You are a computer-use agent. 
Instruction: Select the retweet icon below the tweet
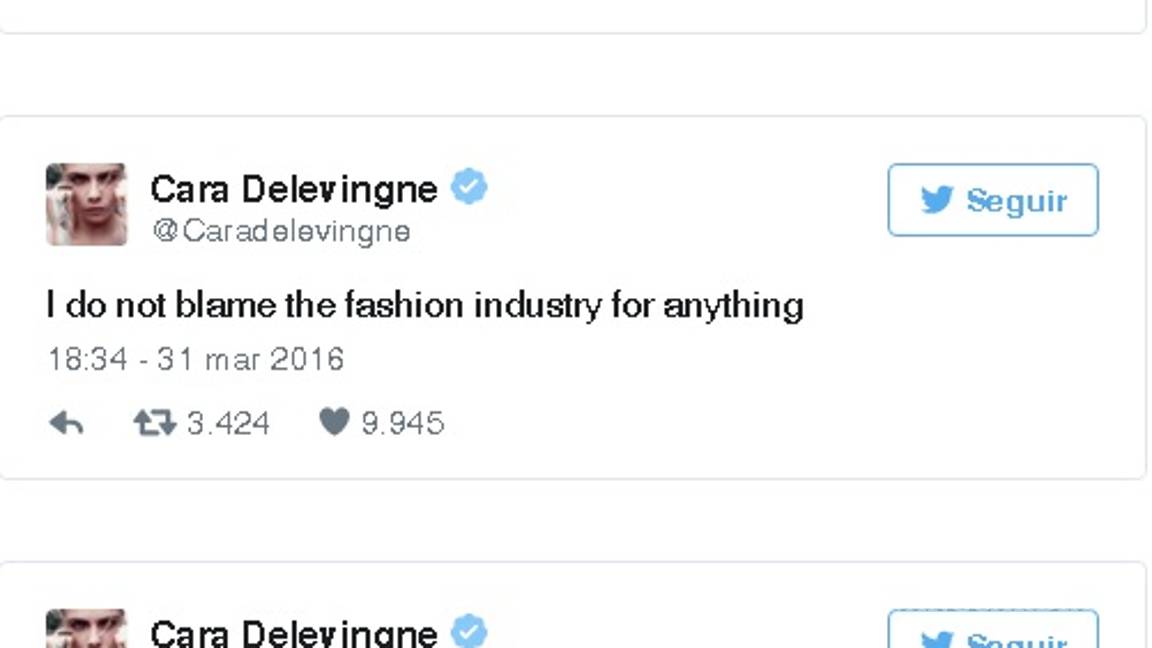155,423
